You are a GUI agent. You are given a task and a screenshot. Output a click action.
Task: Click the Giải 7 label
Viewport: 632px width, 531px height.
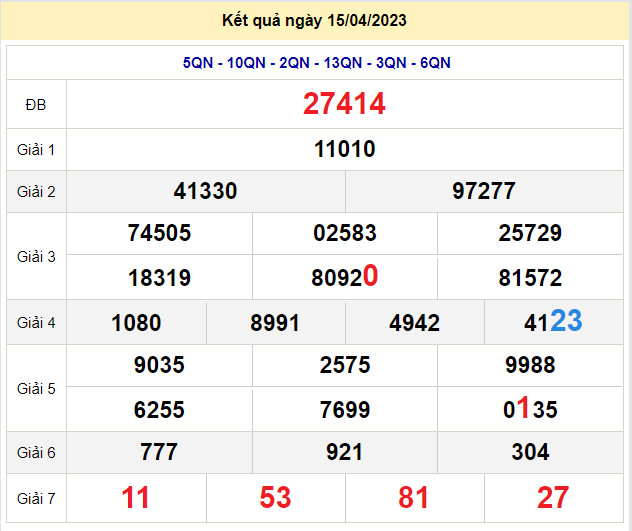tap(36, 499)
